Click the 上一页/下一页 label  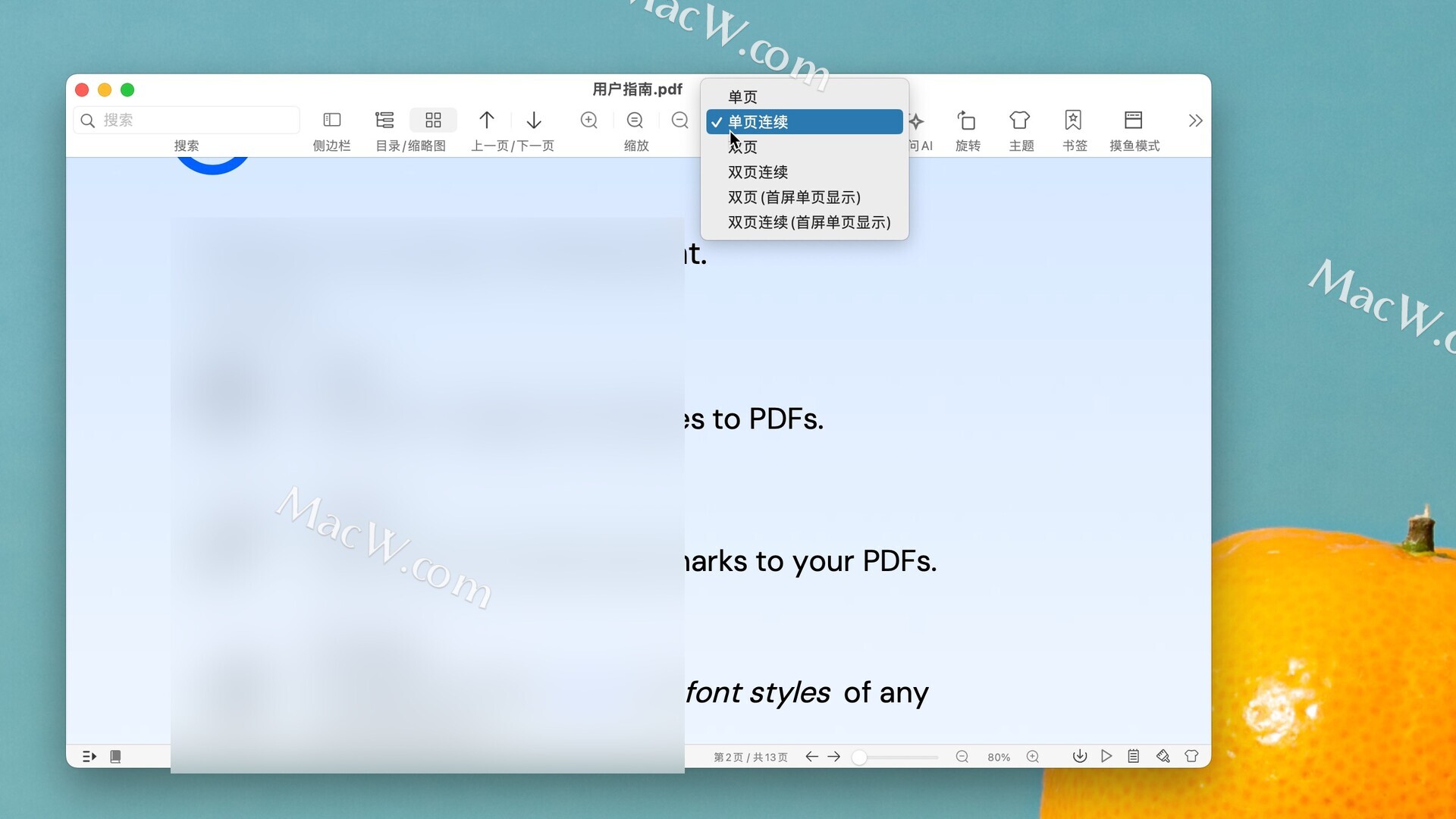513,146
